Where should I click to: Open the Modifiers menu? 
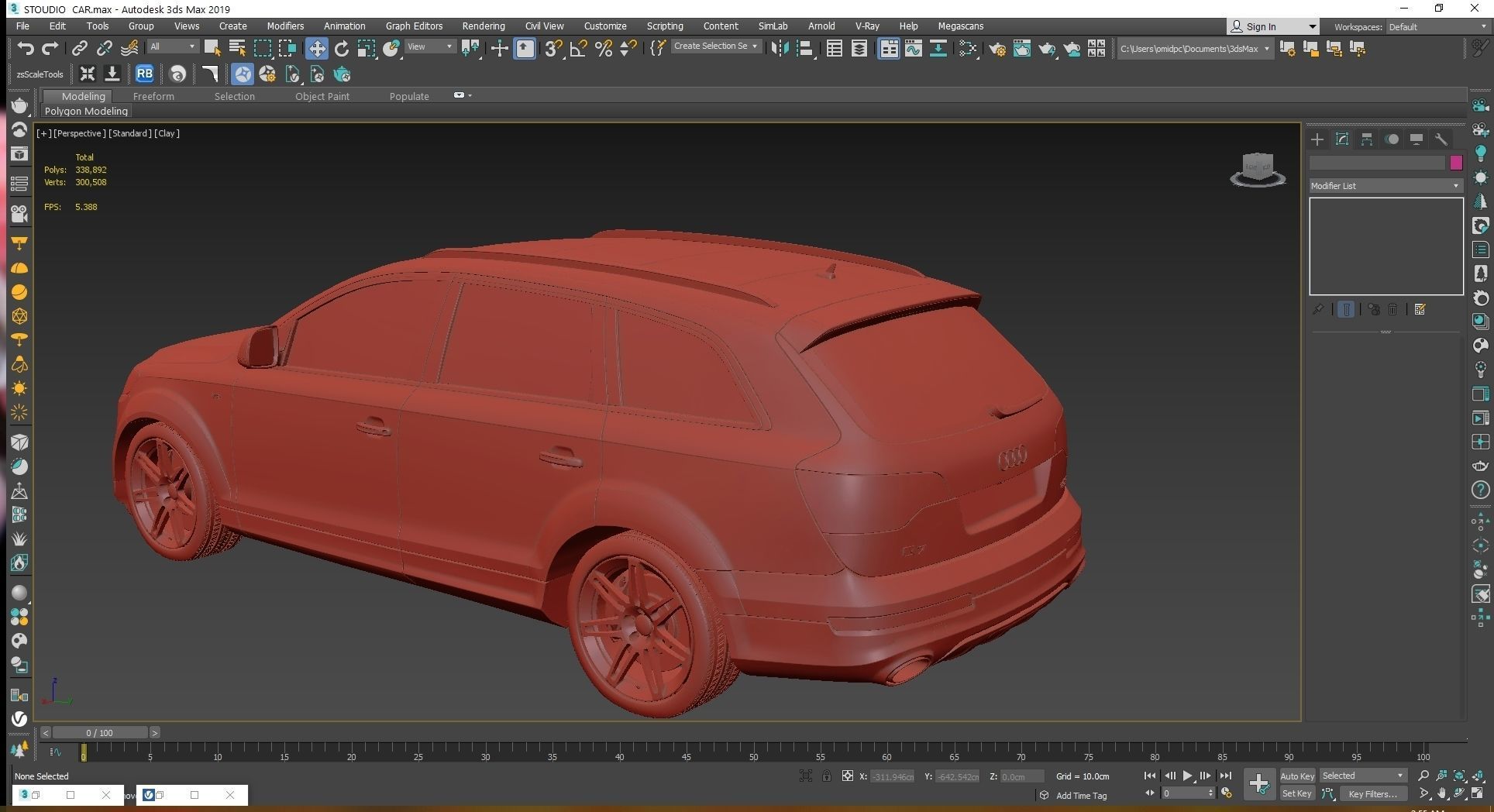coord(285,26)
